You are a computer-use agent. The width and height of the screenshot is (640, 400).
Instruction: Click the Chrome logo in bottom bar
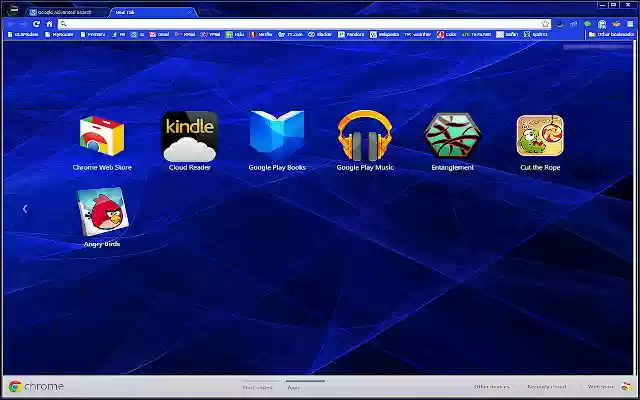(x=36, y=386)
